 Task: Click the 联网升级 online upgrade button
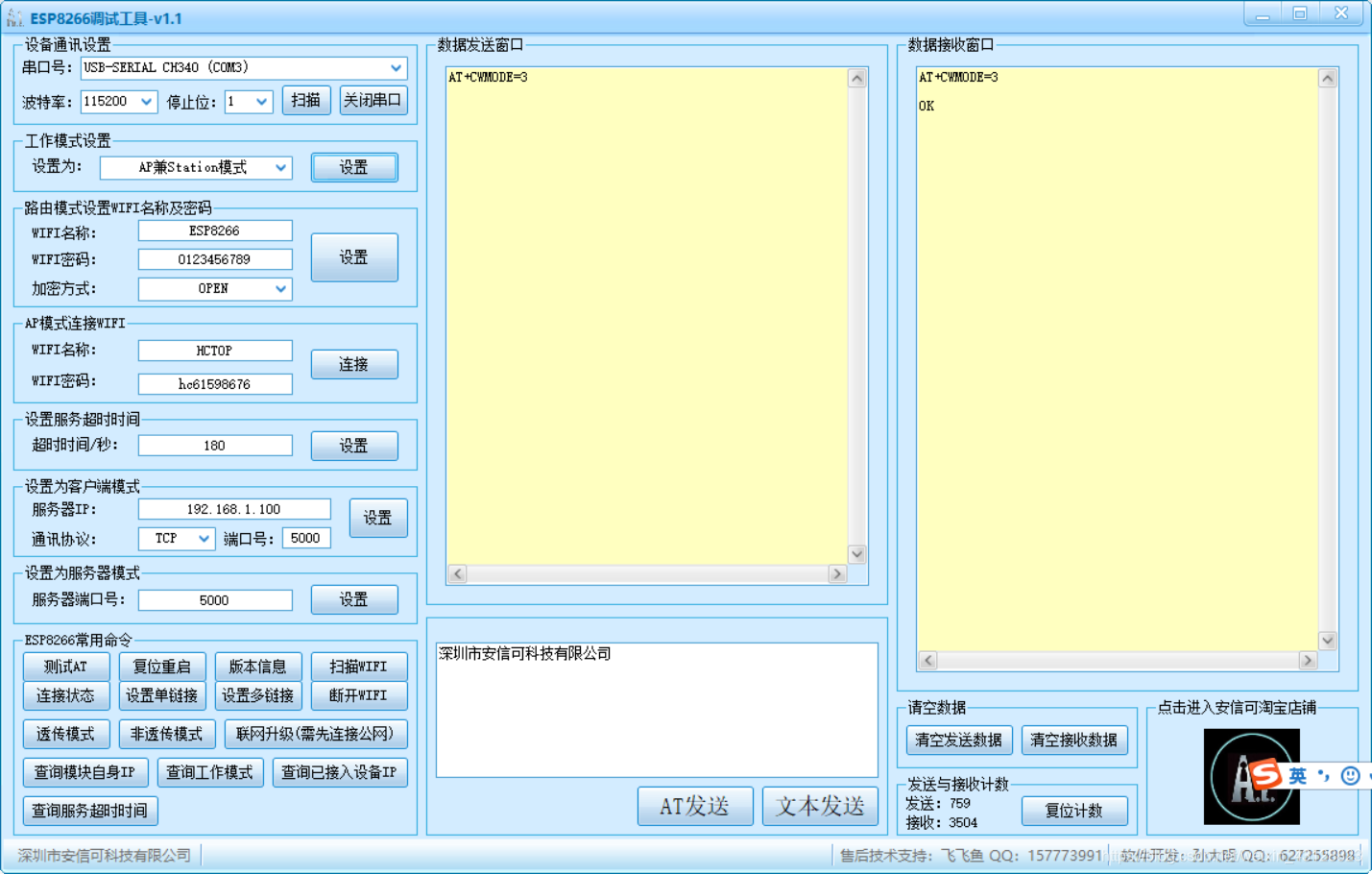pyautogui.click(x=316, y=734)
